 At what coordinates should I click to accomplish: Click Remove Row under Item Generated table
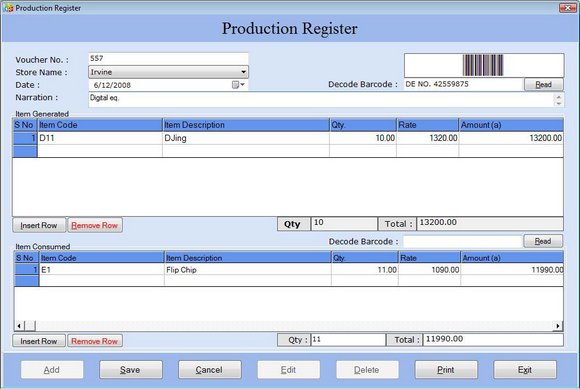95,225
